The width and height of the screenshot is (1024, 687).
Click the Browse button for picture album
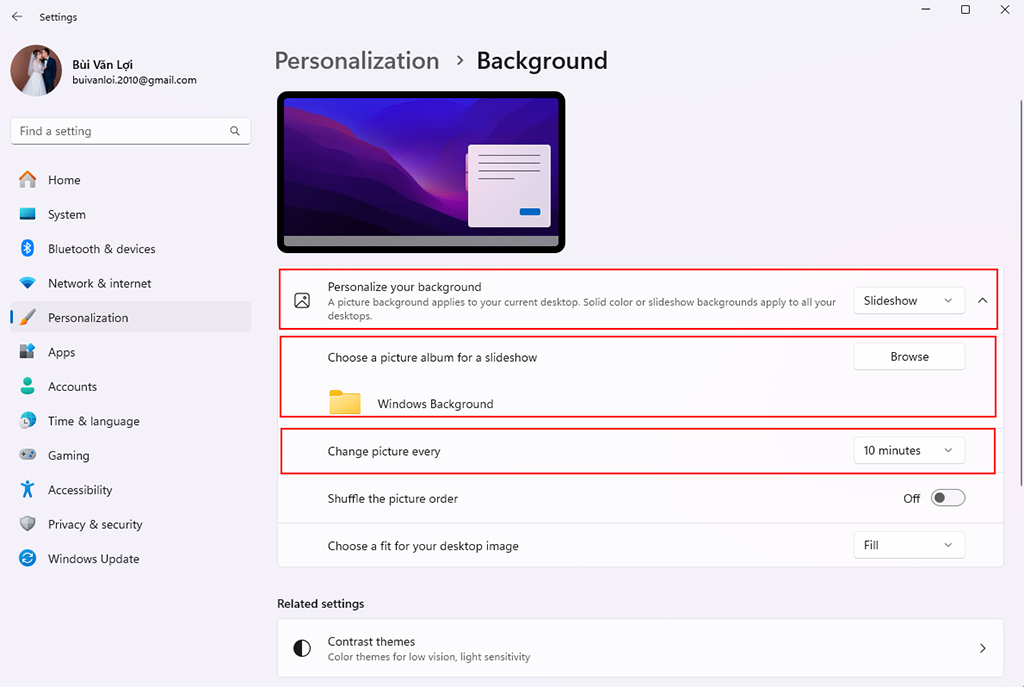(x=908, y=357)
